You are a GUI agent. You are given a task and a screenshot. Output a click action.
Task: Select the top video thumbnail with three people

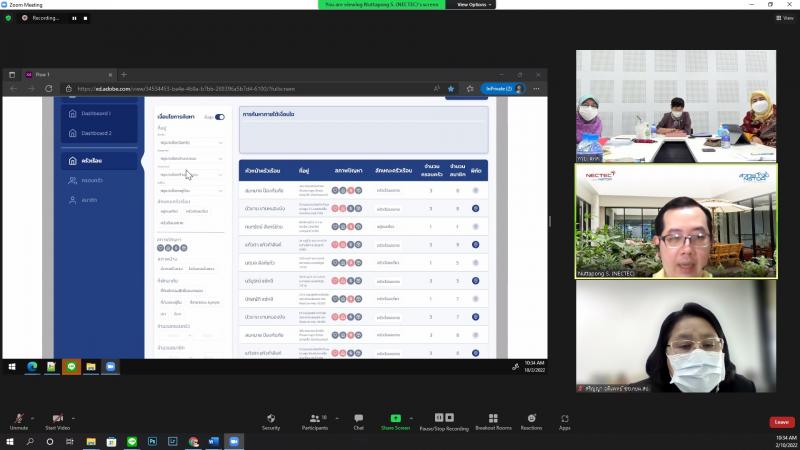point(676,106)
